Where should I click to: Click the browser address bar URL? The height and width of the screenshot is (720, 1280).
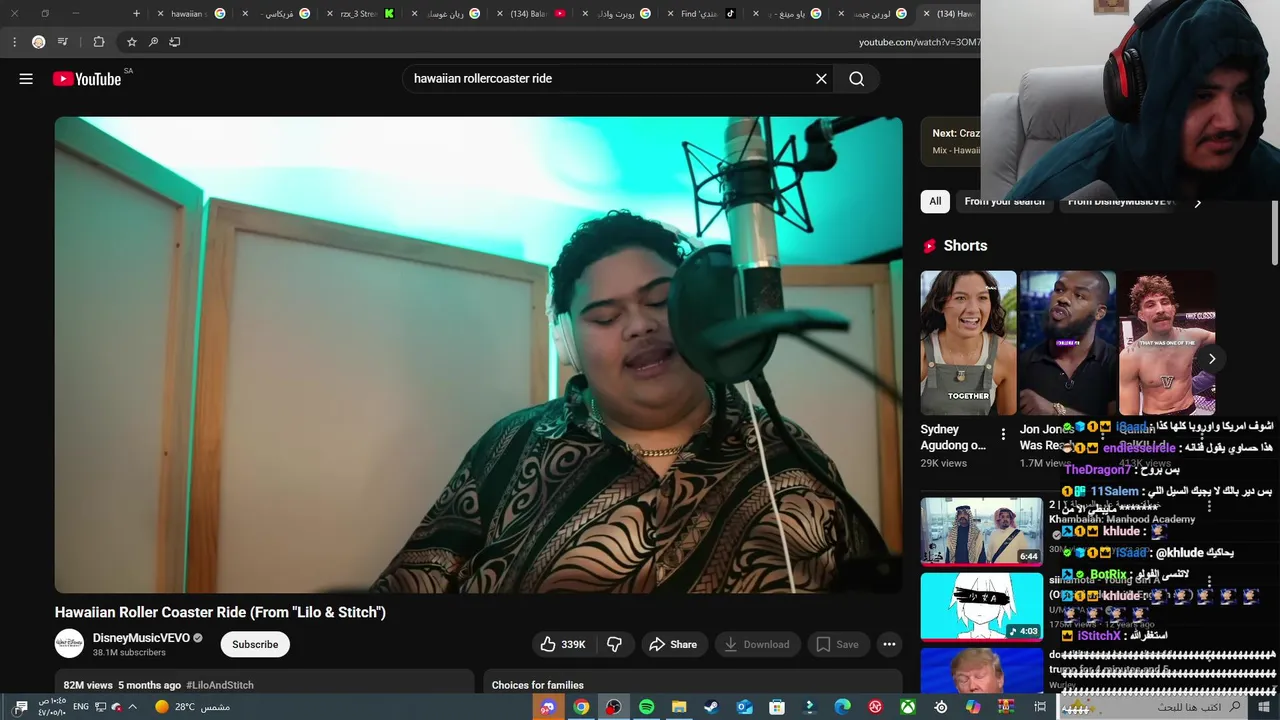tap(919, 42)
